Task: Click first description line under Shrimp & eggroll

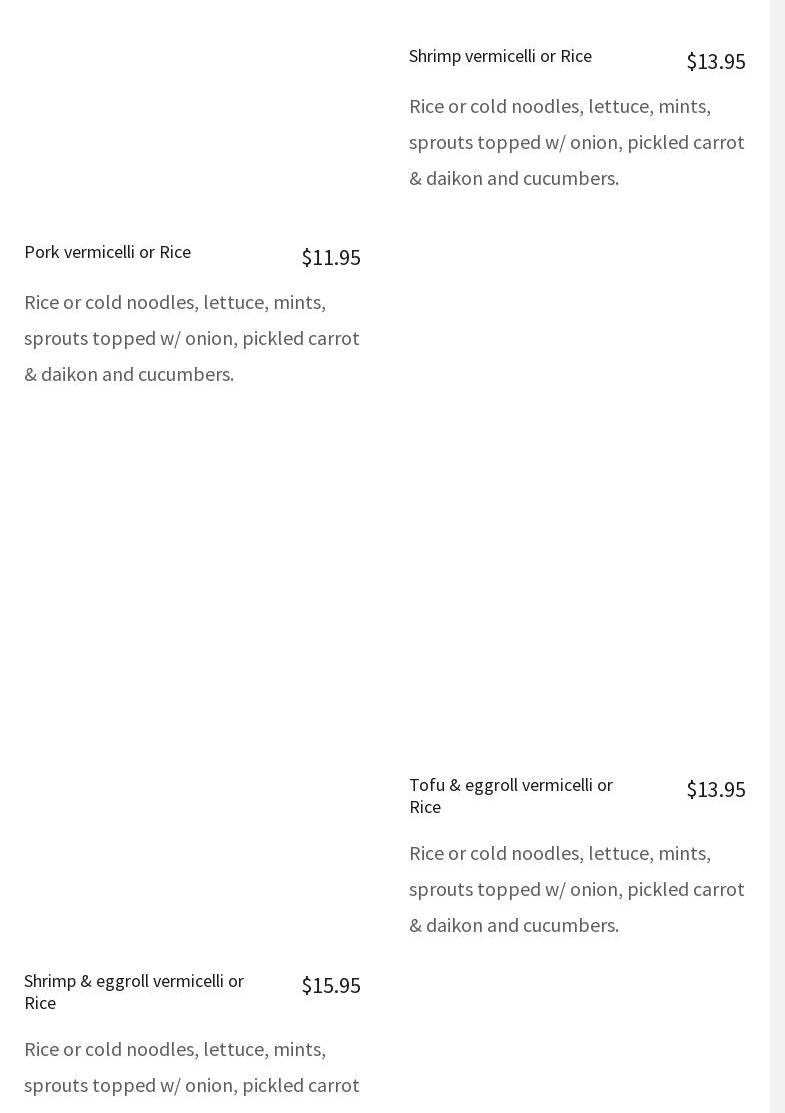Action: tap(175, 1049)
